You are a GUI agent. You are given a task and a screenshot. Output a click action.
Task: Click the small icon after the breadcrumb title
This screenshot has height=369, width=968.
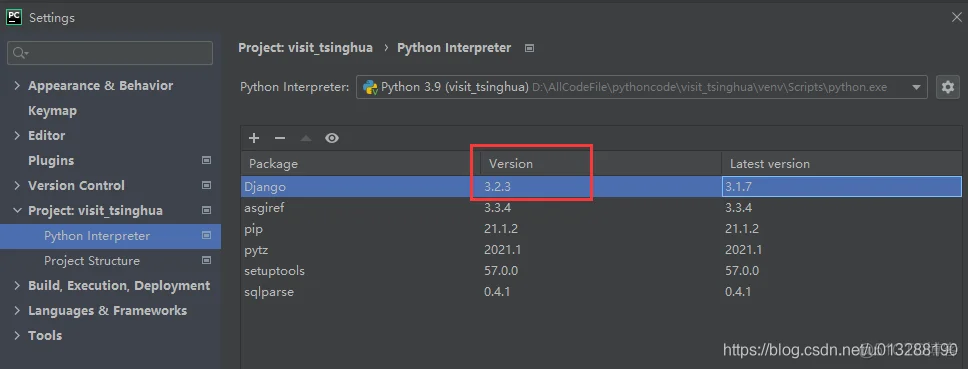tap(529, 48)
